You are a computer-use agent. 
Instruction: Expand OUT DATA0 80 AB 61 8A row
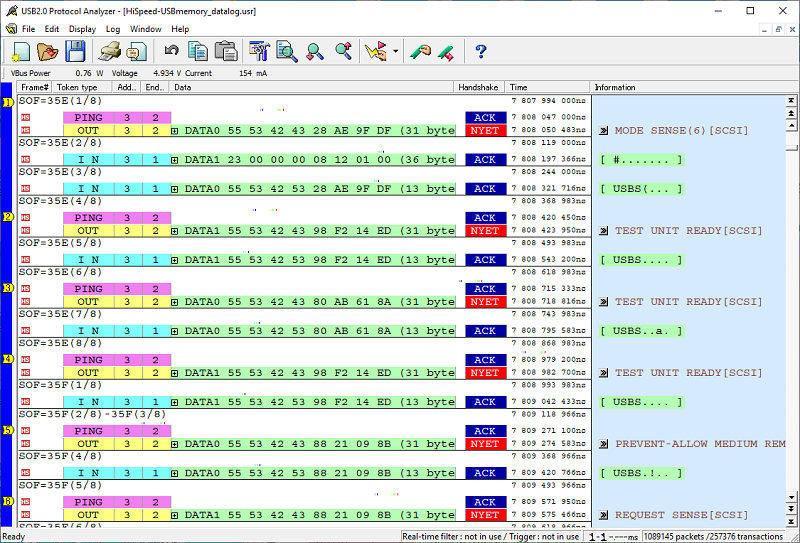pyautogui.click(x=174, y=302)
